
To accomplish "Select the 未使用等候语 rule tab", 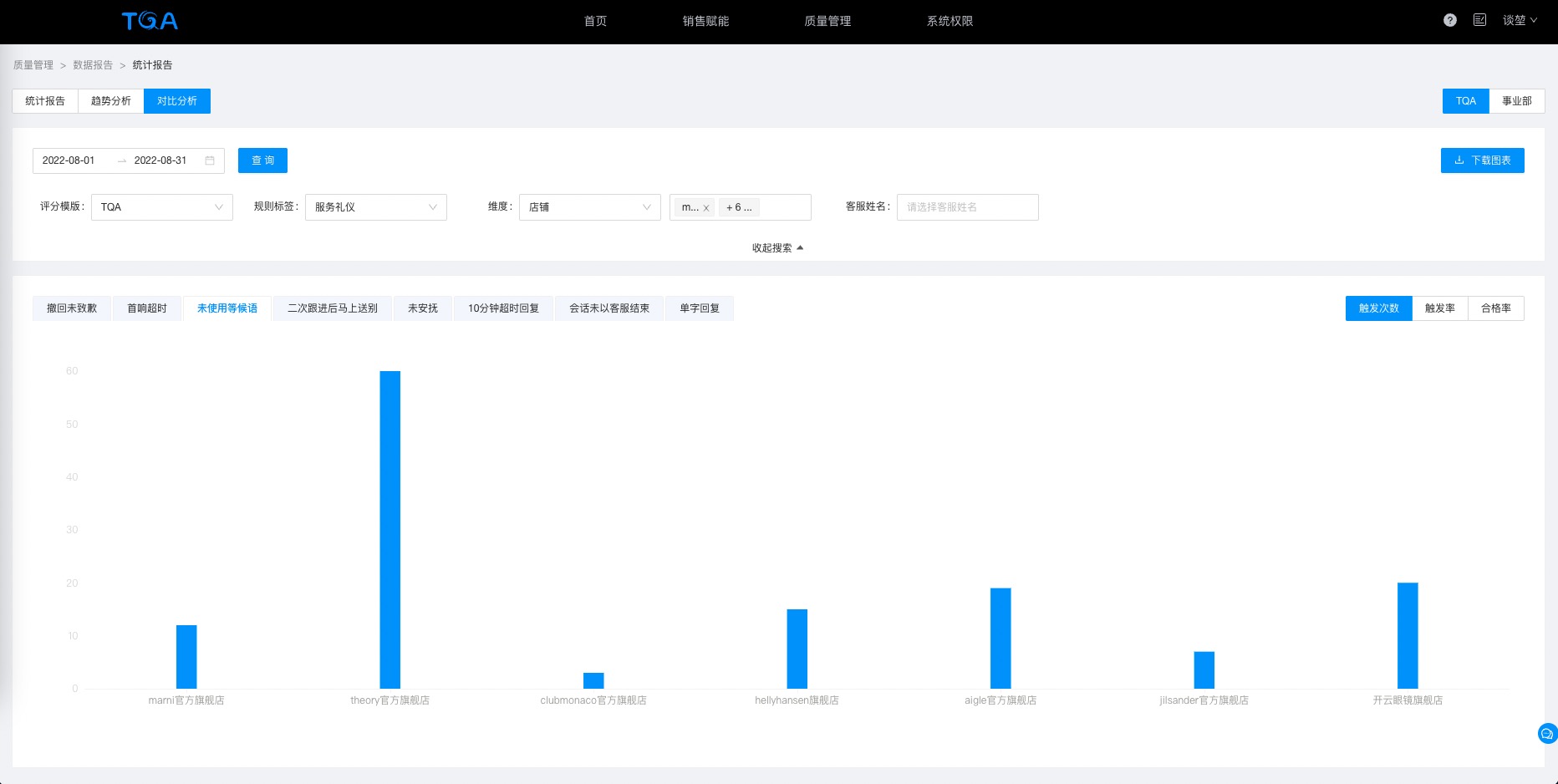I will point(227,308).
